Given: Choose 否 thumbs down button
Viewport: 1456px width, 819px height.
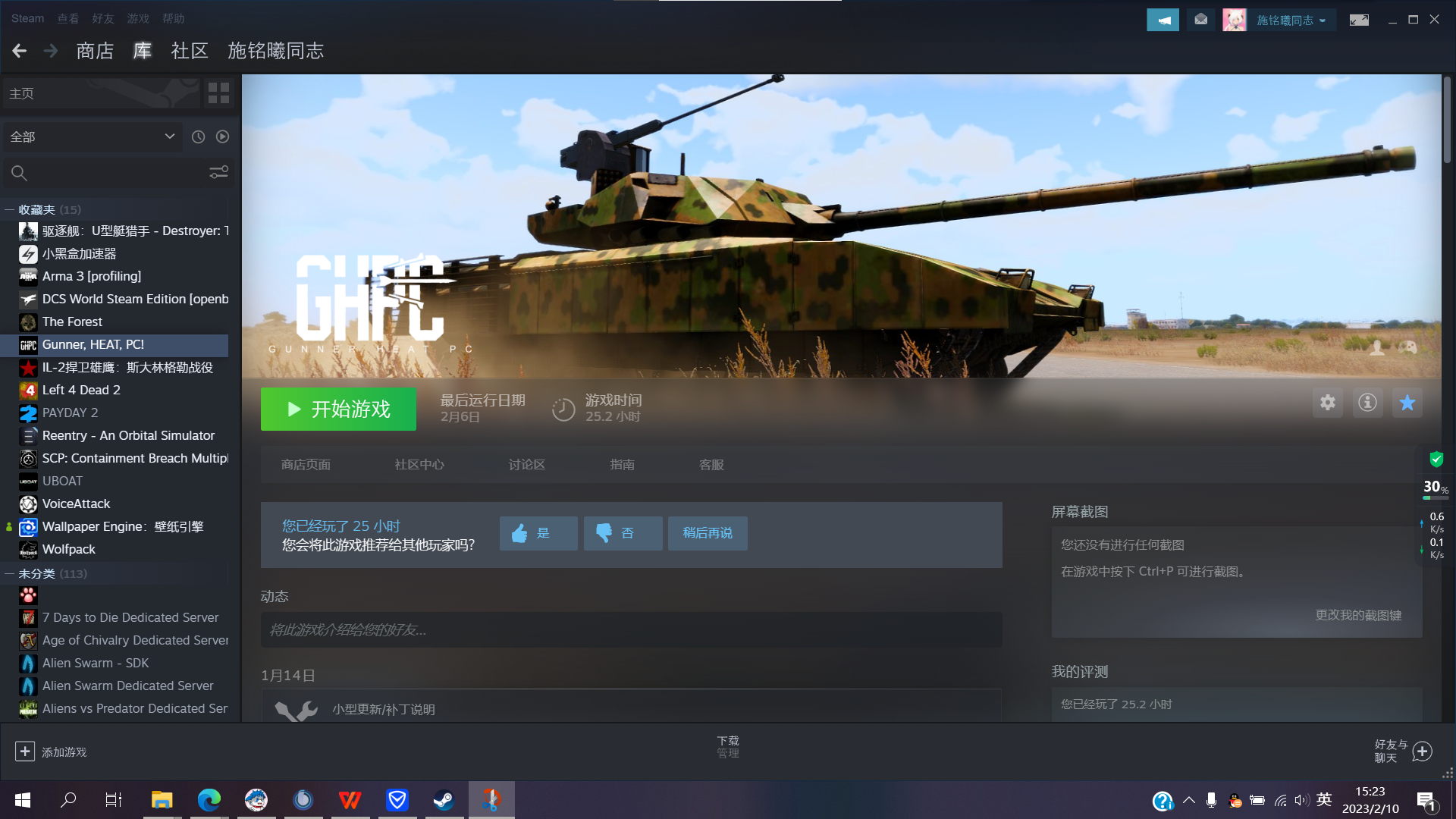Looking at the screenshot, I should click(623, 533).
